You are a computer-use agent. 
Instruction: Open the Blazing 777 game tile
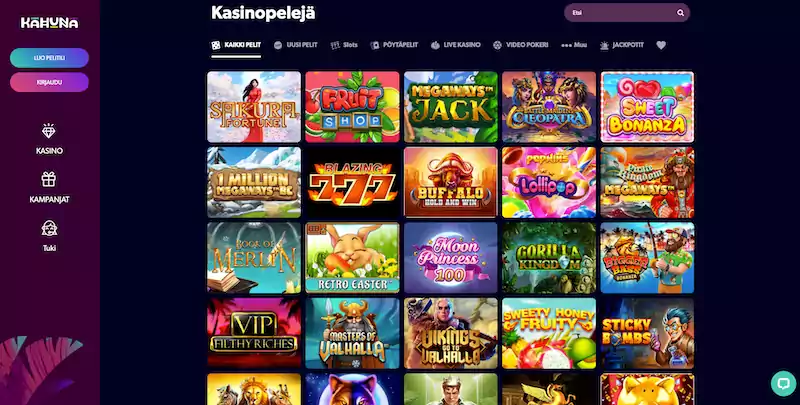352,182
